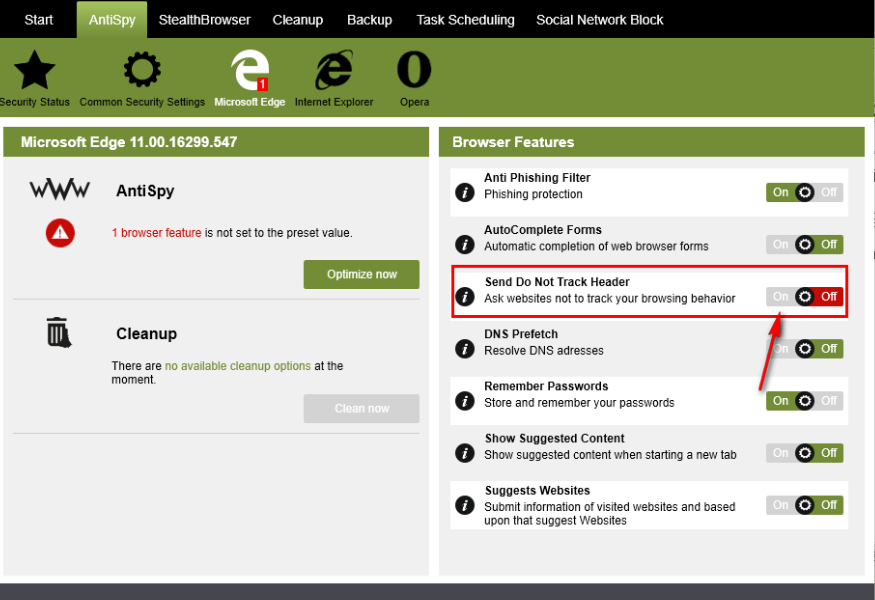875x600 pixels.
Task: Open Common Security Settings gear icon
Action: [x=142, y=70]
